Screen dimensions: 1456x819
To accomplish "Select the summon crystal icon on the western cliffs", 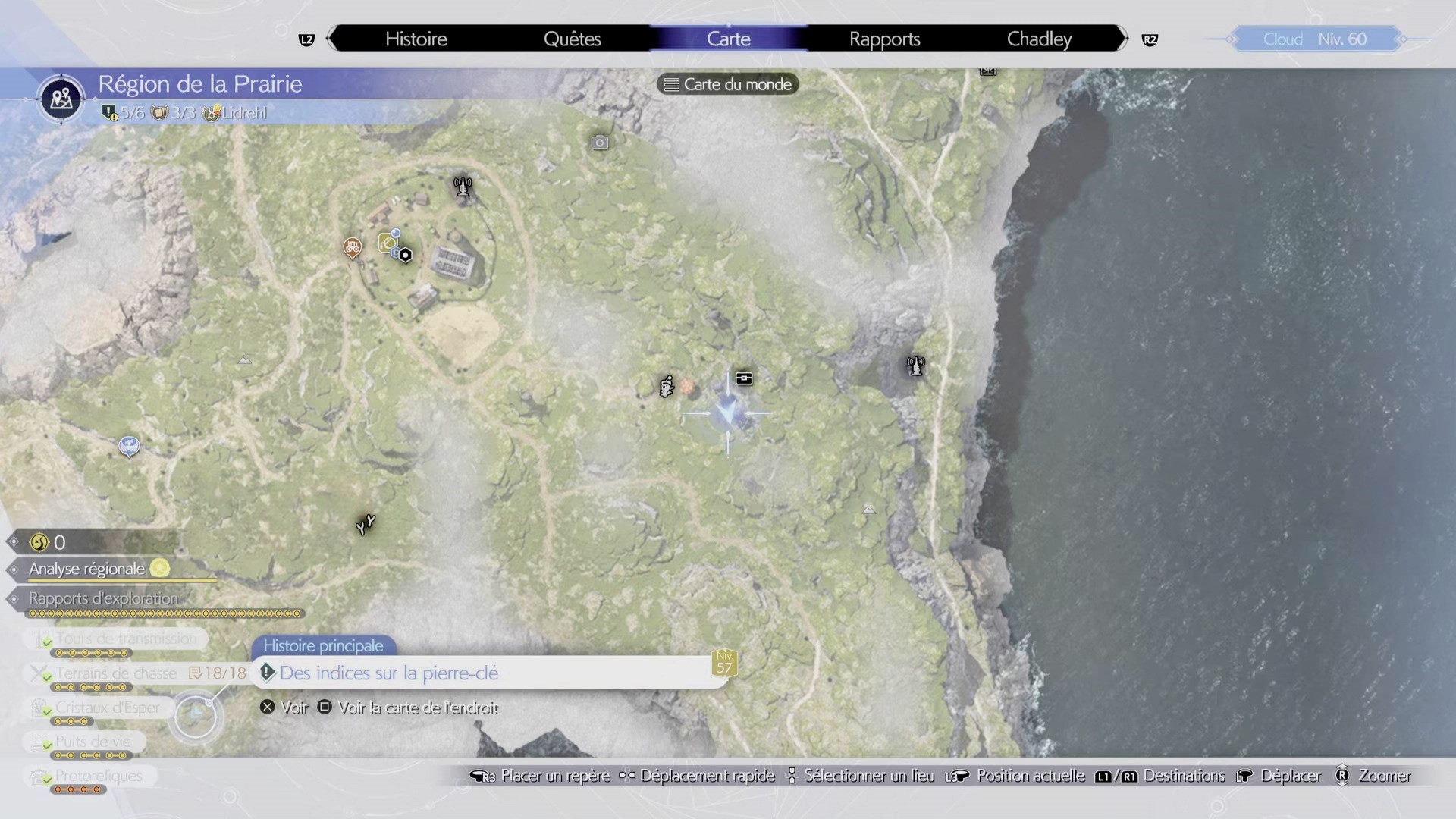I will coord(129,447).
